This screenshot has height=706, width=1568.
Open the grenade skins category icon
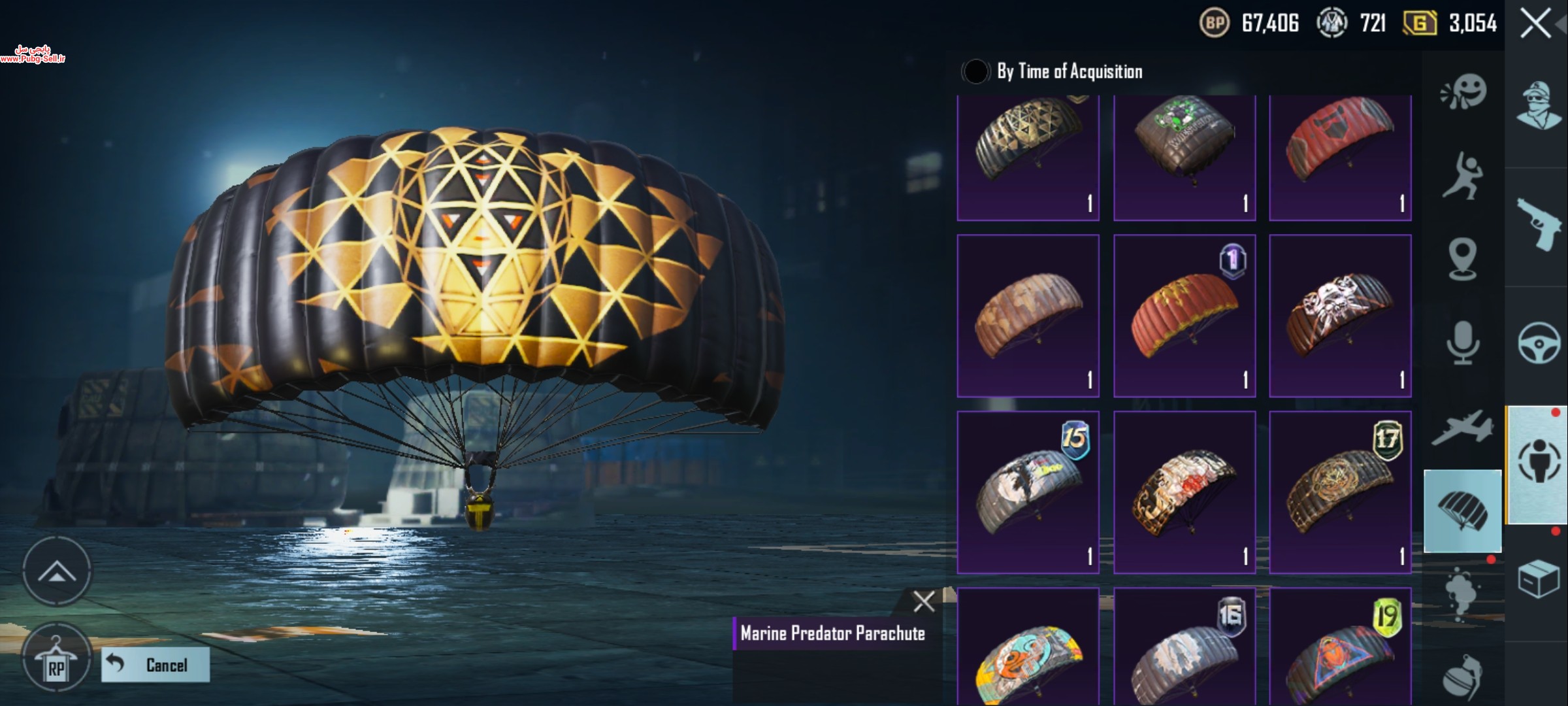(x=1463, y=678)
